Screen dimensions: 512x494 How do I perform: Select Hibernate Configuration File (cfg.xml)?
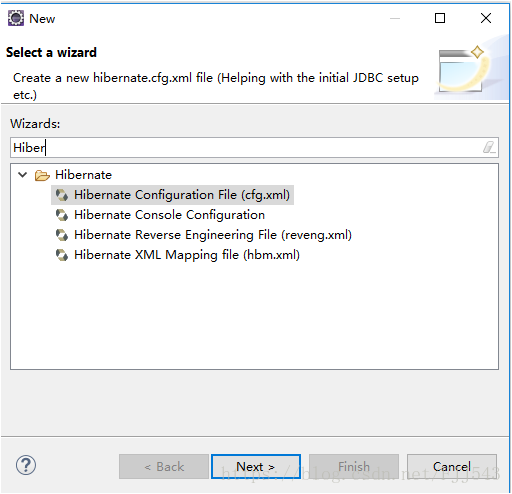[182, 195]
